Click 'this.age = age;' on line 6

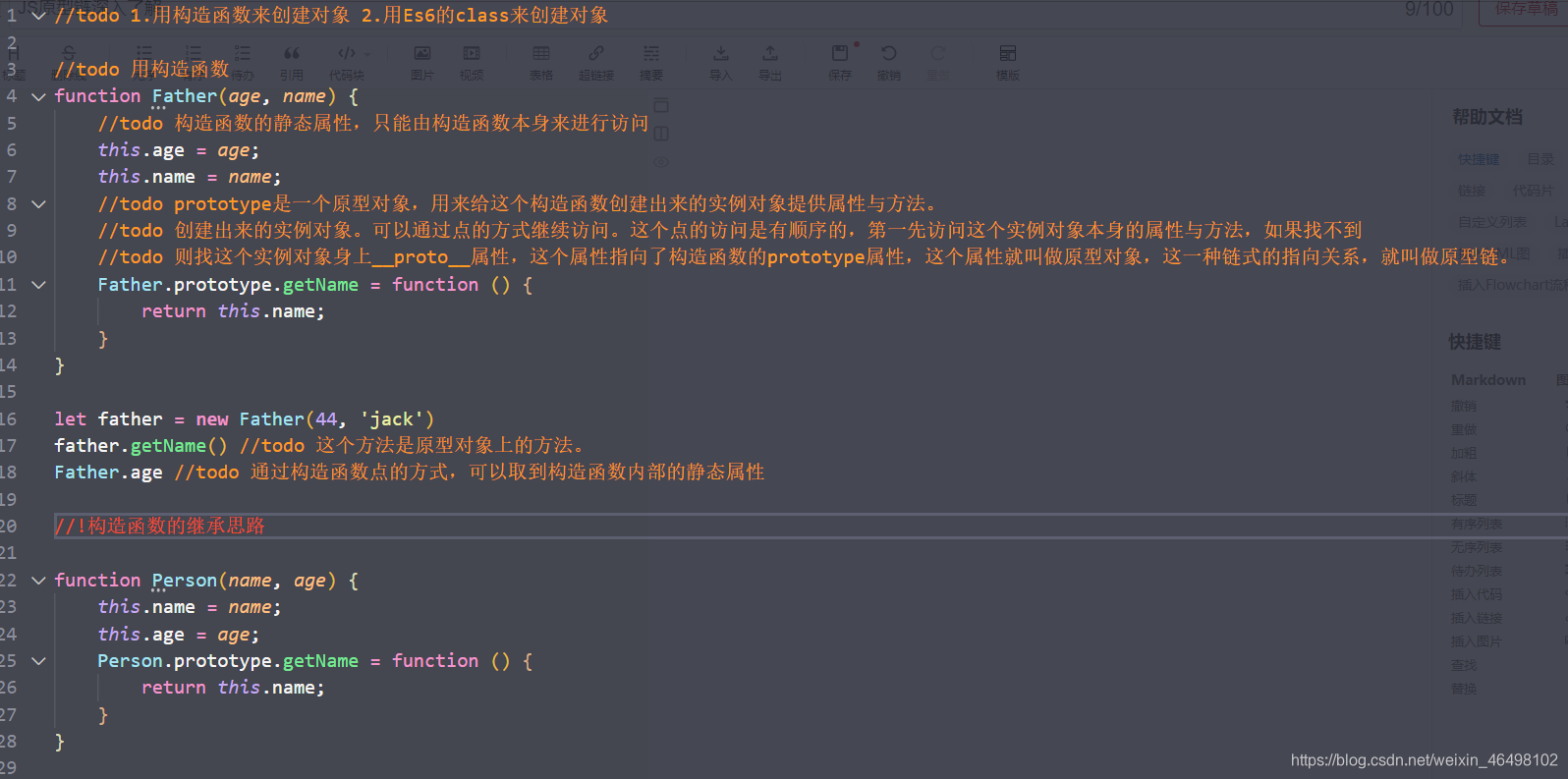coord(179,150)
